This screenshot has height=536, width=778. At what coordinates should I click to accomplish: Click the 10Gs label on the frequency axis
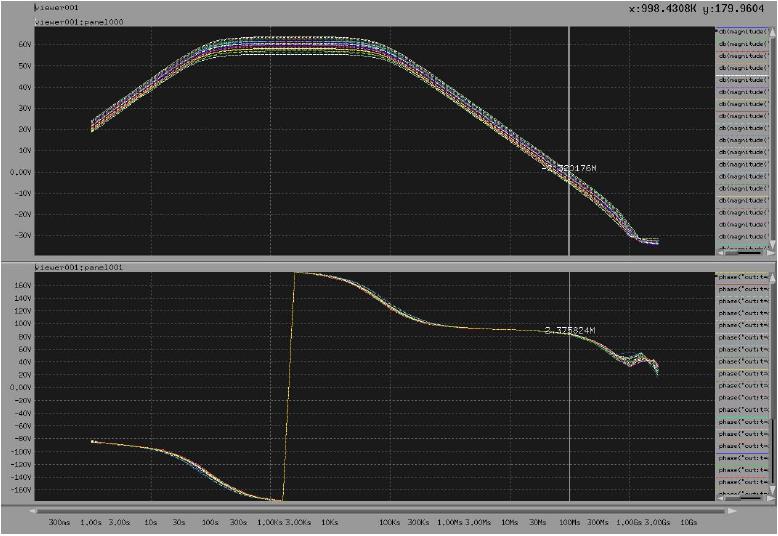click(689, 522)
